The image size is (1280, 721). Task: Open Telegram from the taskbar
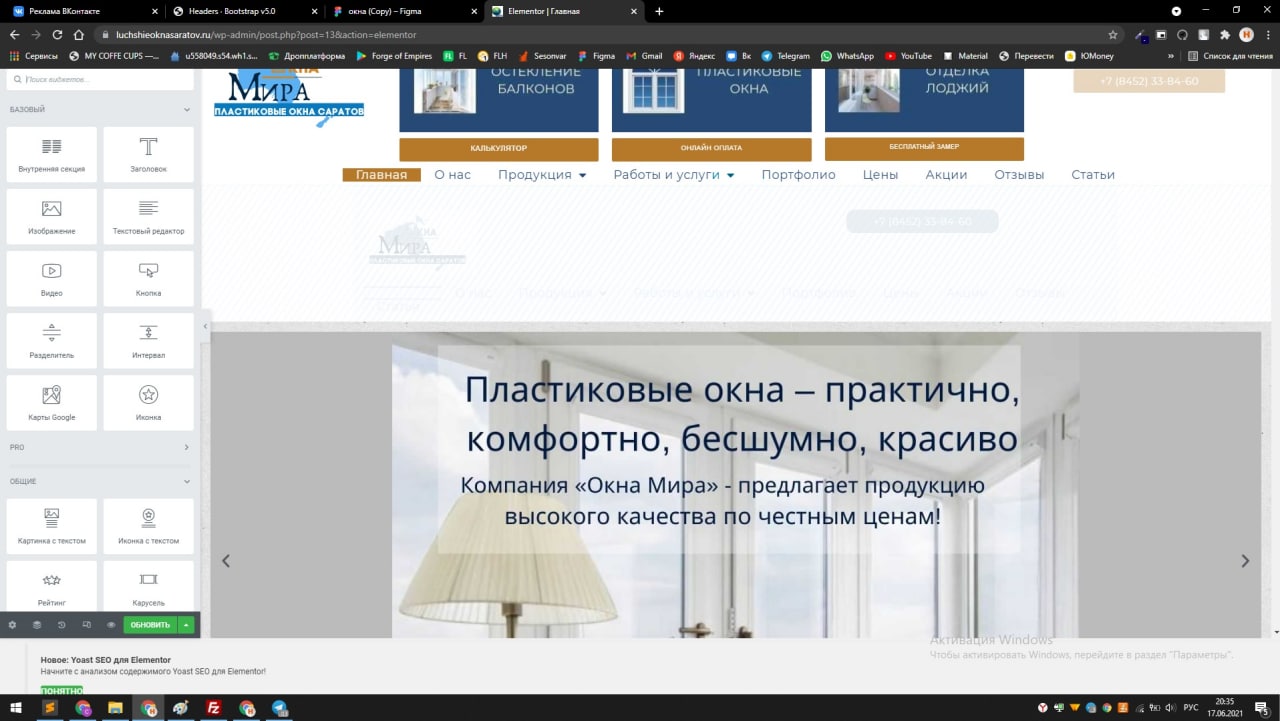[279, 708]
